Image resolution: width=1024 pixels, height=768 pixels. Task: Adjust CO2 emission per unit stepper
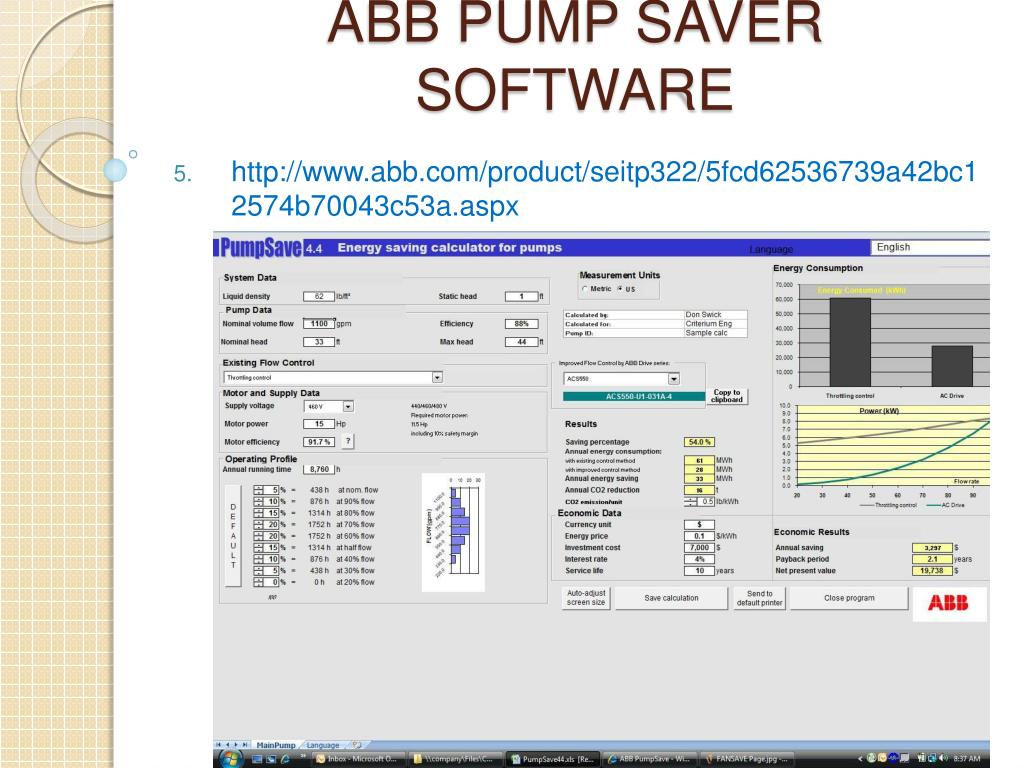690,502
